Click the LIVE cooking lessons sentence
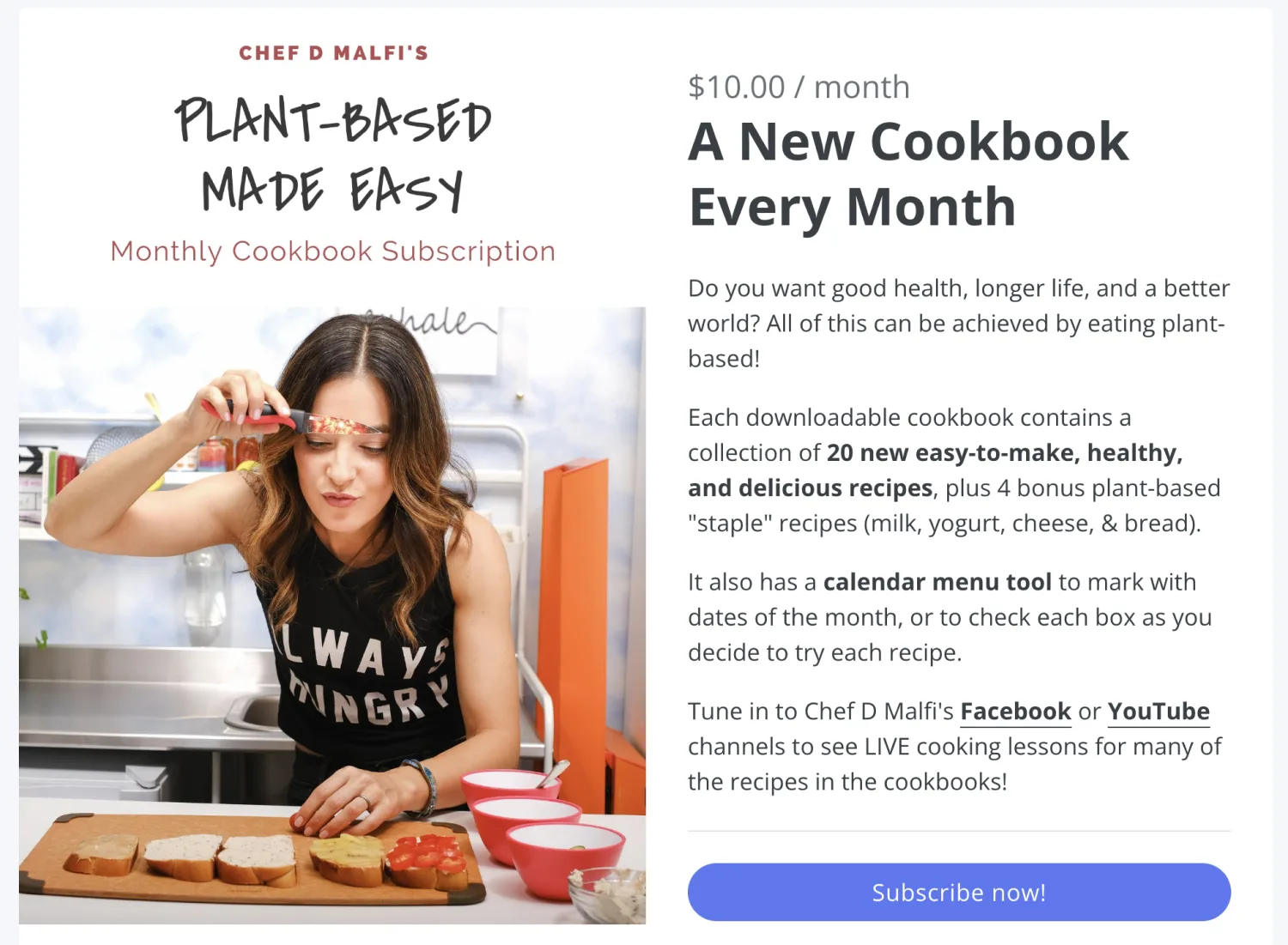This screenshot has width=1288, height=945. (x=955, y=747)
